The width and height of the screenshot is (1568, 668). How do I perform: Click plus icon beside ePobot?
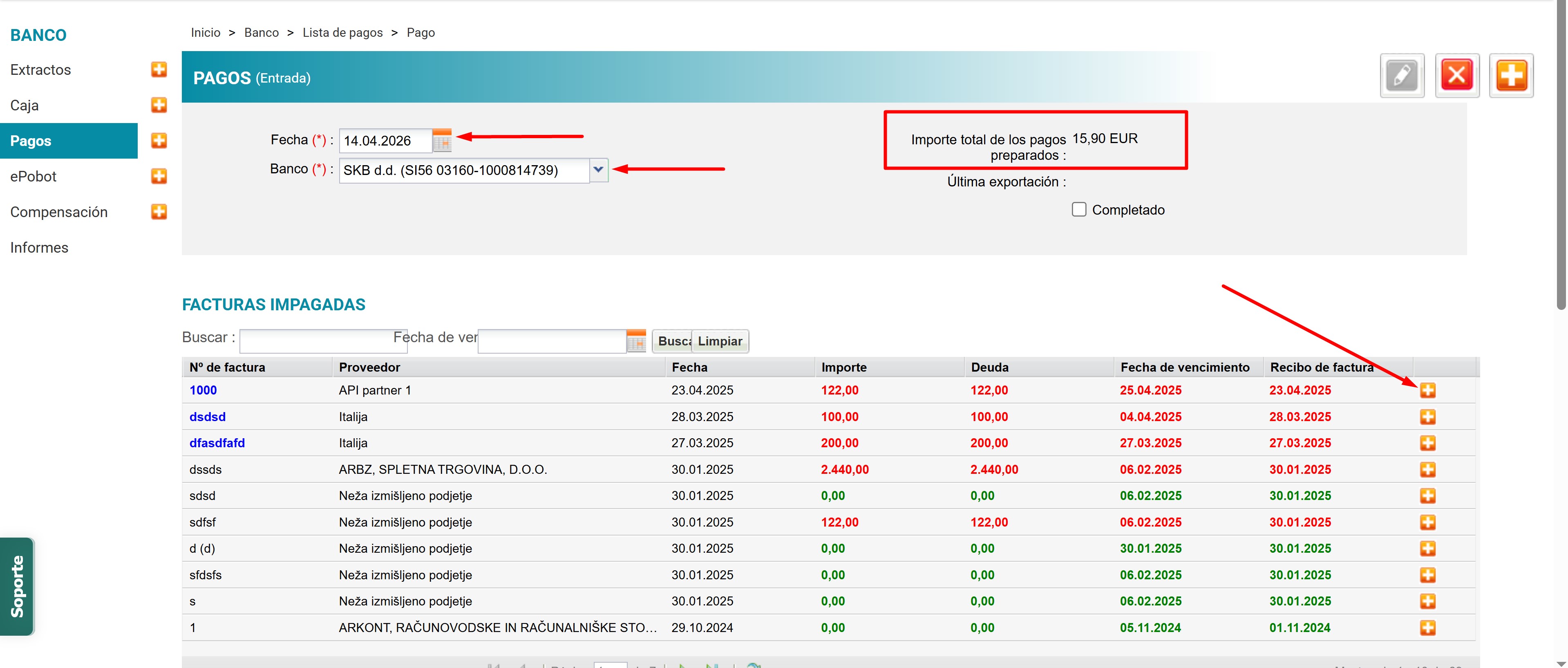pos(159,176)
